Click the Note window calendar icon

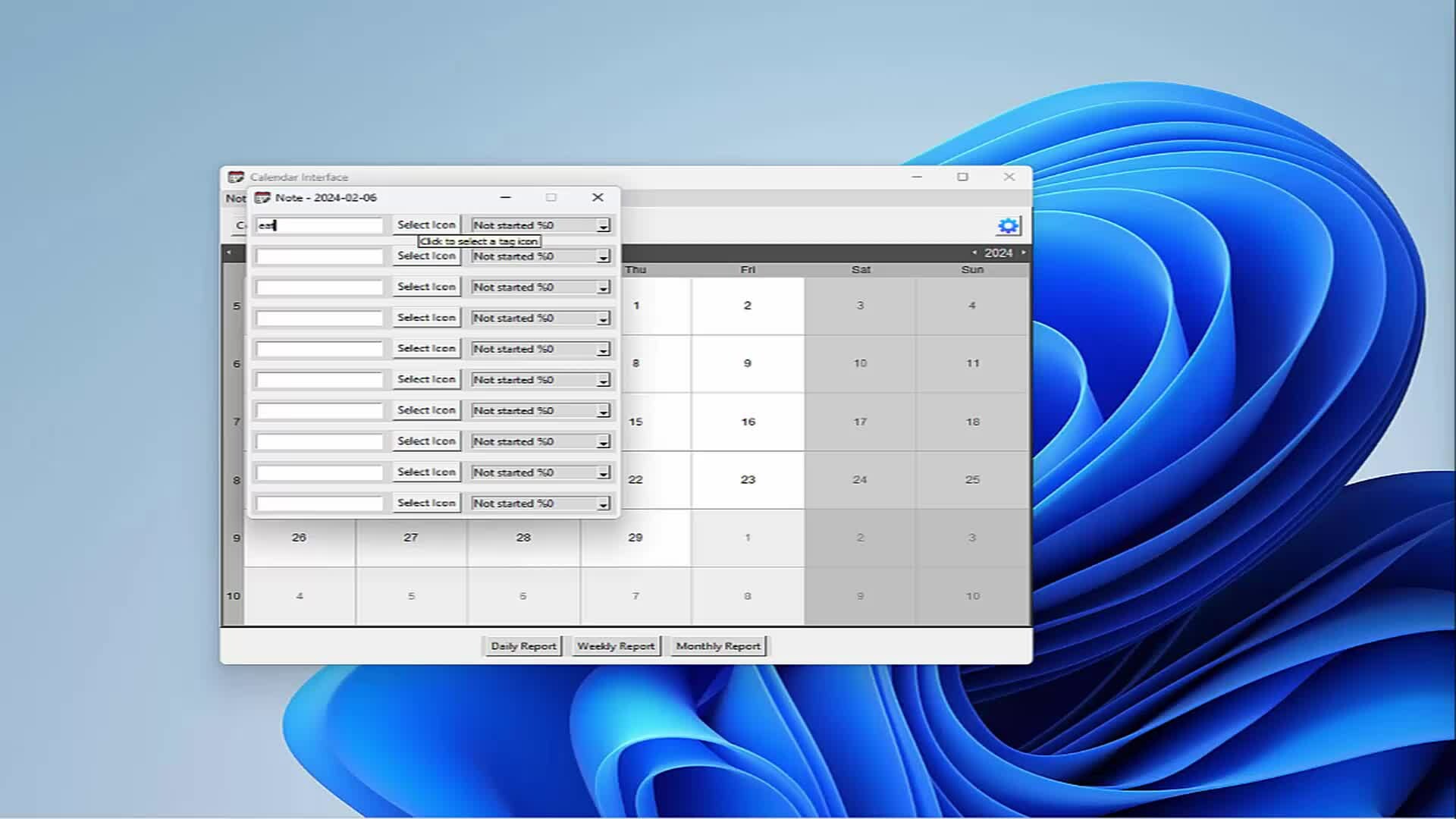coord(262,198)
